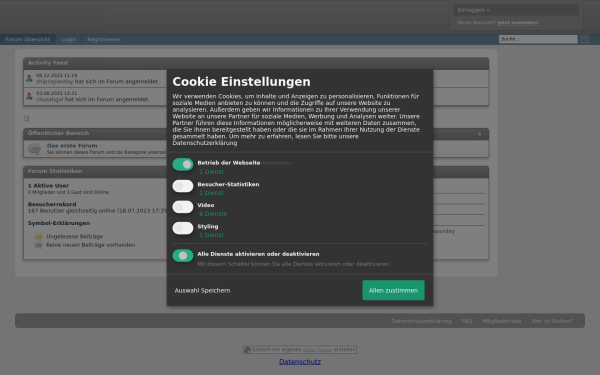Enable the Video cookies switch

coord(183,207)
